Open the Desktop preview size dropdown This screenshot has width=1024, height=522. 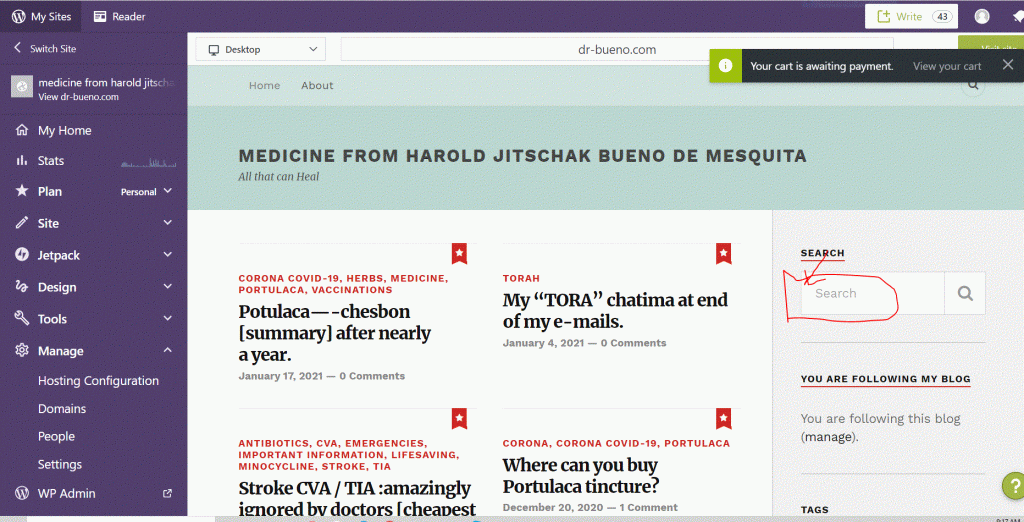[260, 49]
